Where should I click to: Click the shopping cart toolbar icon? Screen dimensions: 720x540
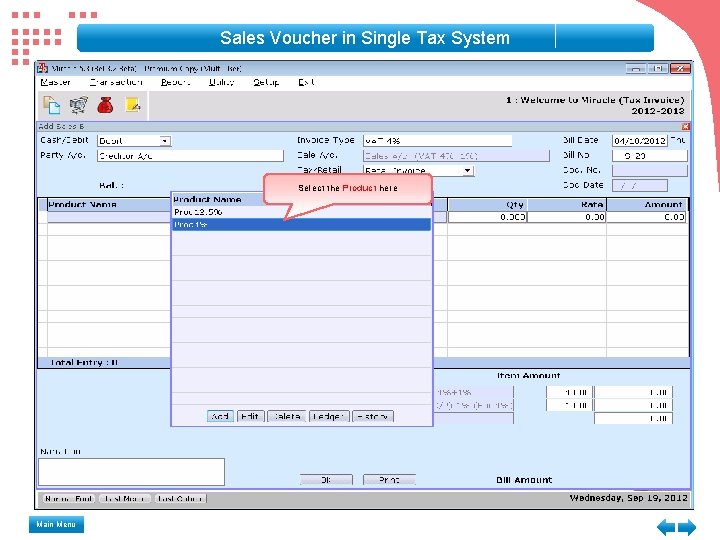pos(79,105)
